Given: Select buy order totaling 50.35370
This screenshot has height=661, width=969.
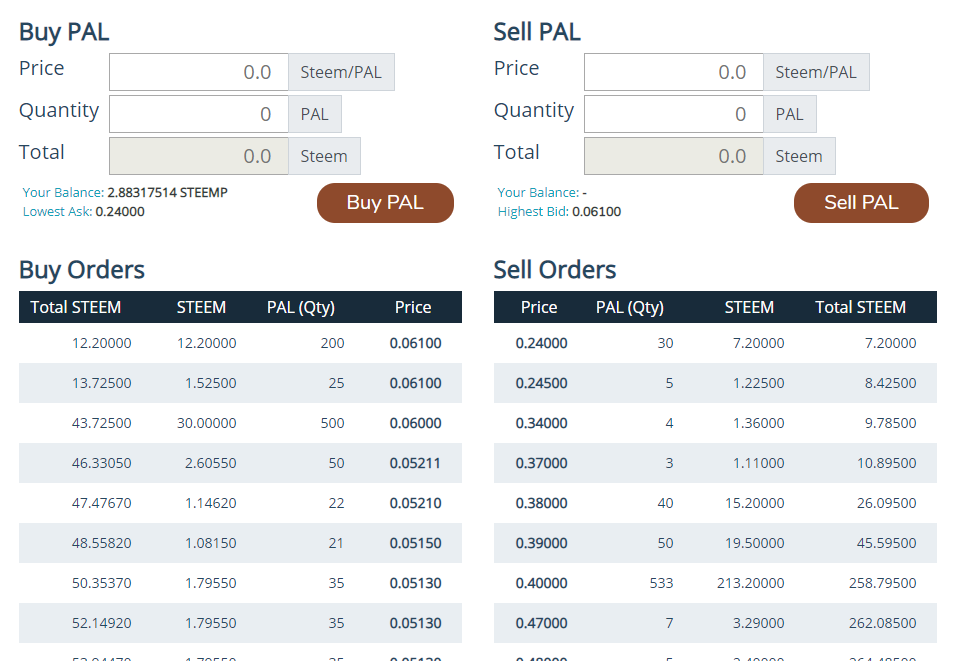Looking at the screenshot, I should [x=240, y=583].
